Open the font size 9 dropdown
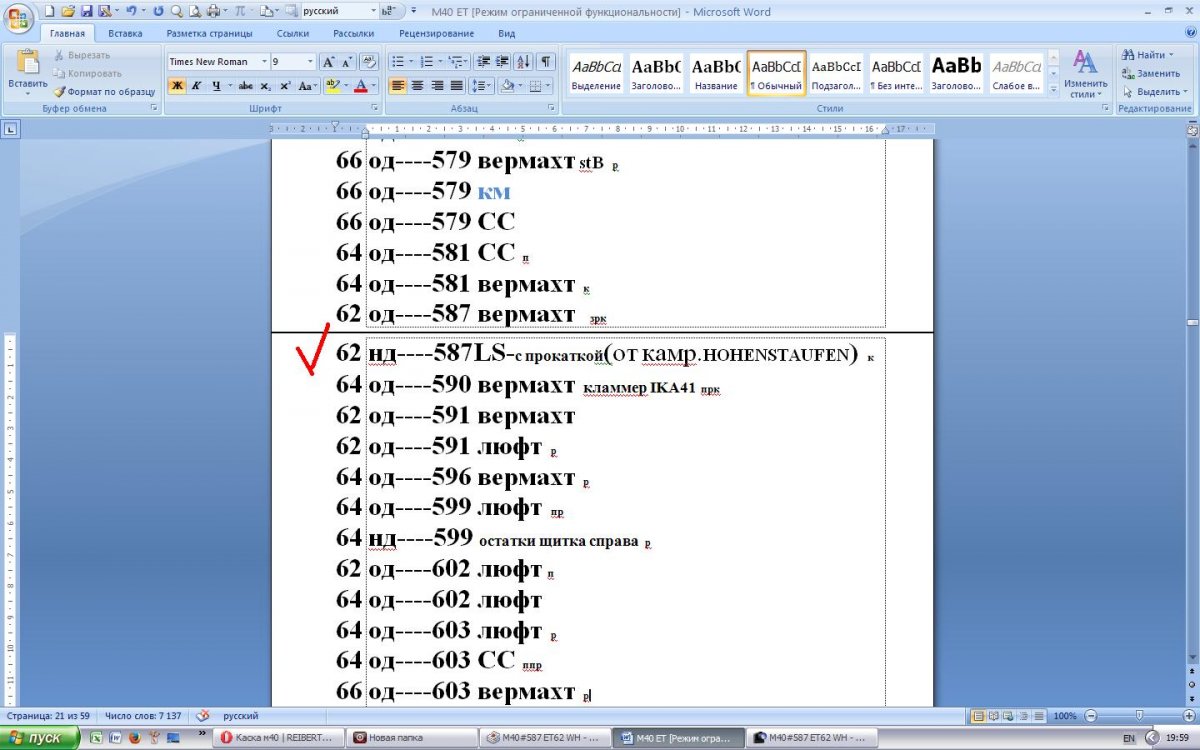 coord(311,61)
